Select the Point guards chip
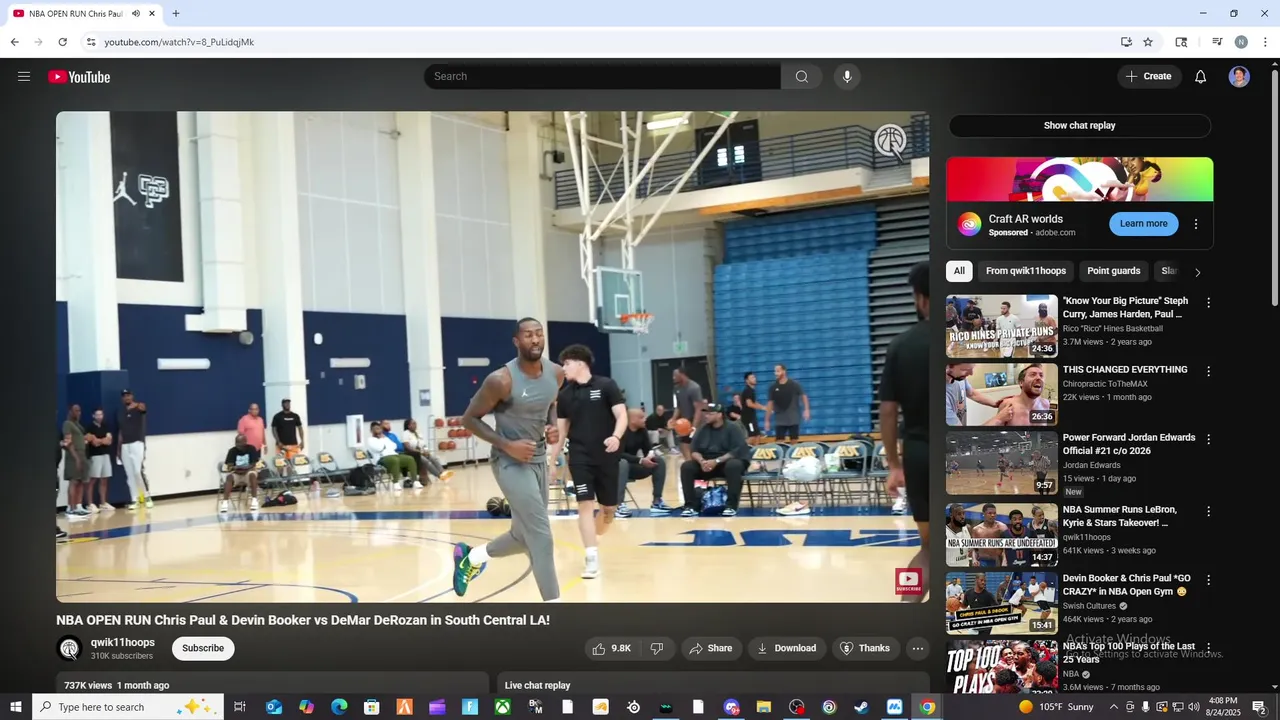The height and width of the screenshot is (720, 1280). point(1114,271)
